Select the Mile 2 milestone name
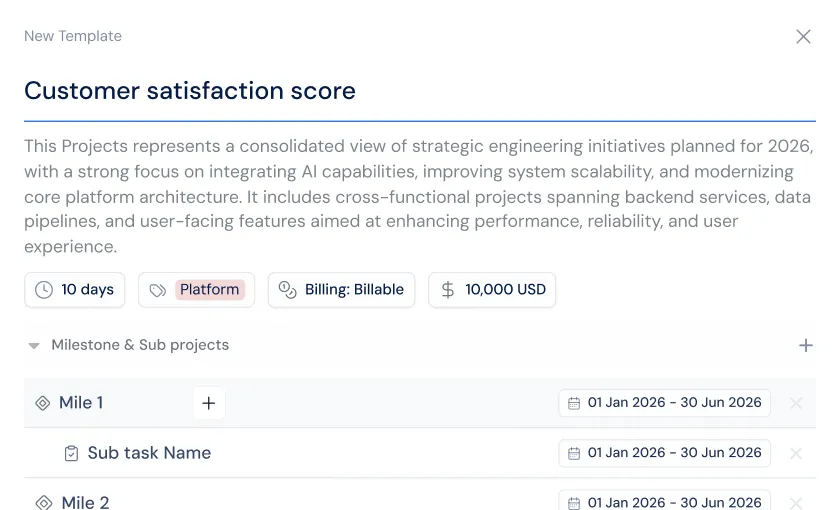Screen dimensions: 840x510 pyautogui.click(x=85, y=502)
